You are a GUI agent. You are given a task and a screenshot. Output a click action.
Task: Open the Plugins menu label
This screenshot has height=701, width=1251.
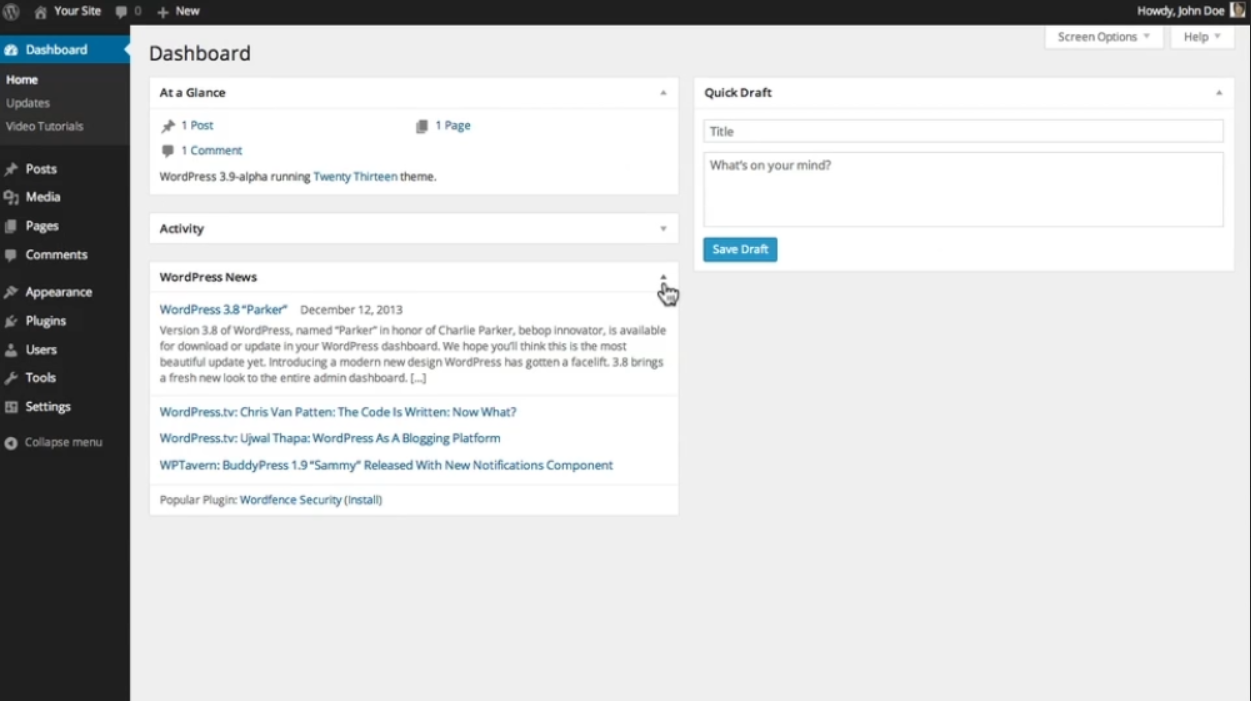[x=46, y=321]
